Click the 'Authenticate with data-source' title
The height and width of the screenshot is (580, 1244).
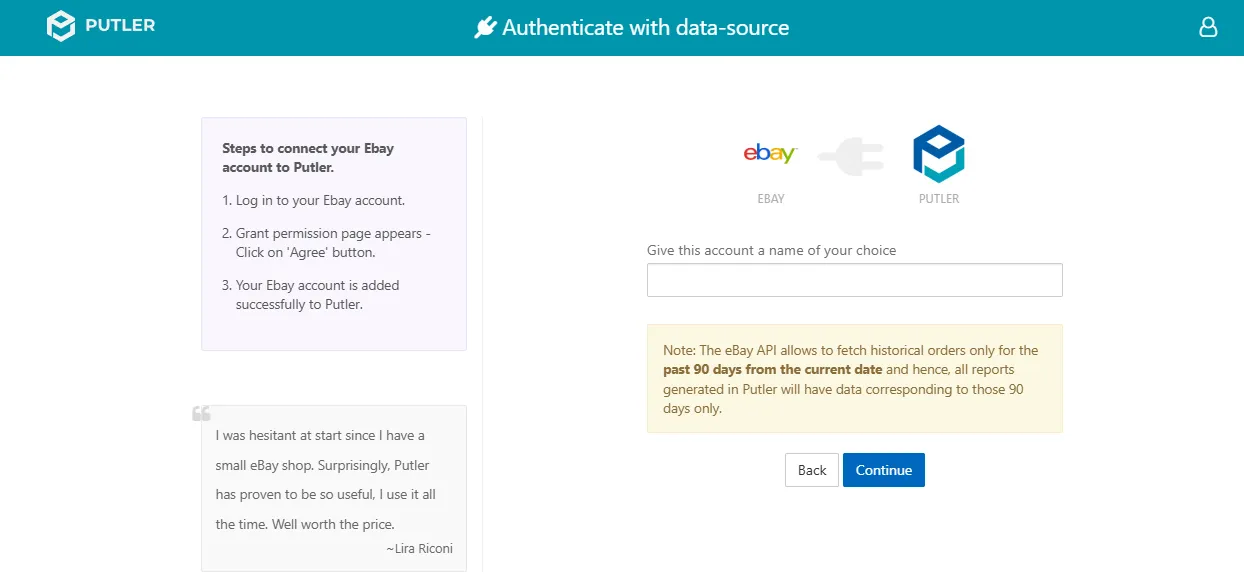tap(646, 28)
